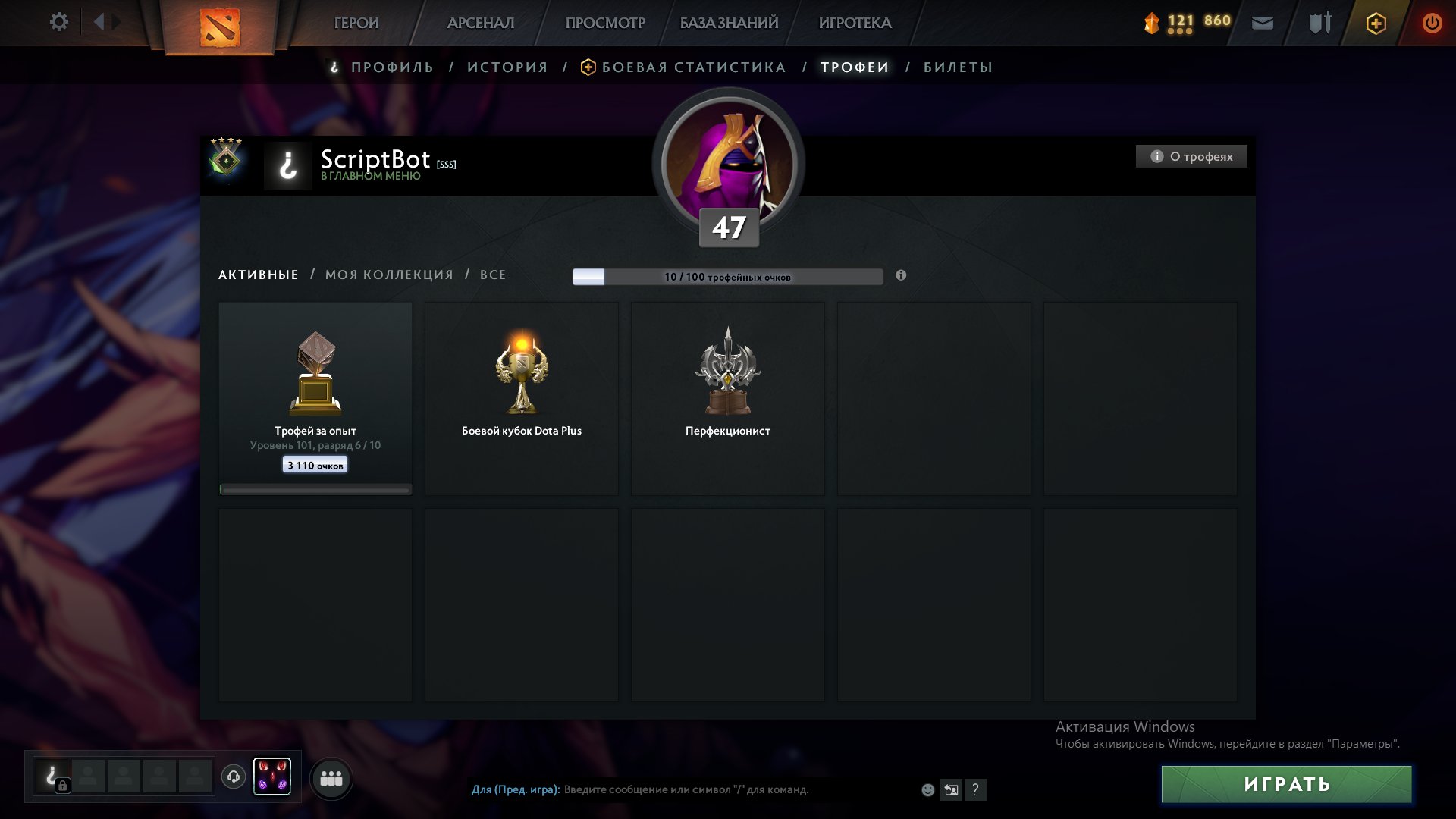Click the О трофеях button
This screenshot has height=819, width=1456.
coord(1191,156)
